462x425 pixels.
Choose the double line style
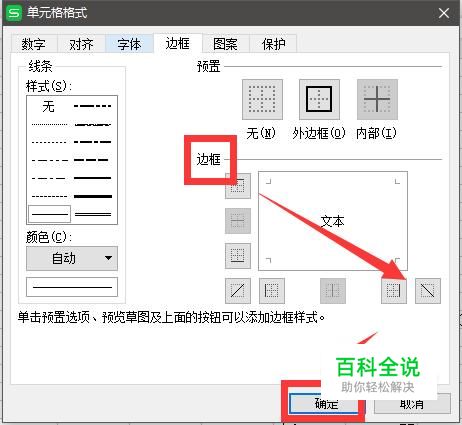tap(93, 214)
